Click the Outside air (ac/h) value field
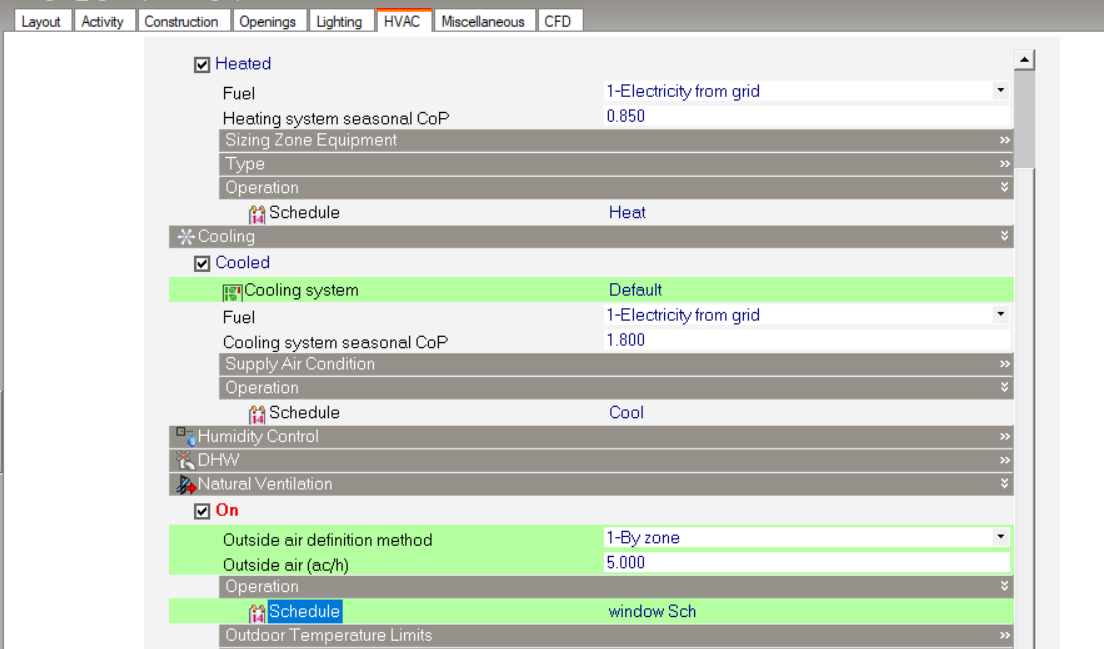Screen dimensions: 1104x649 pos(807,562)
